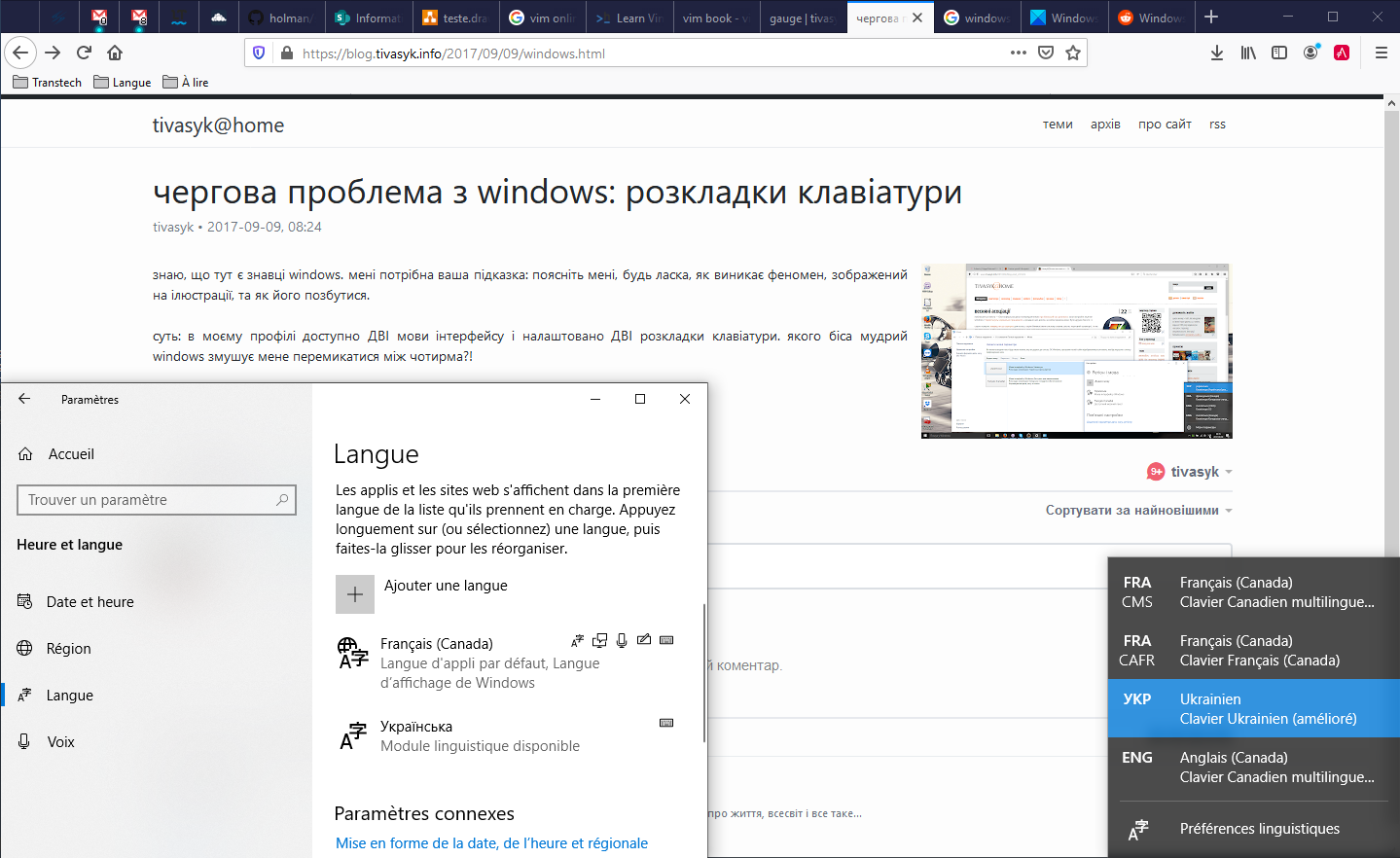Close the active чергова tab
1400x858 pixels.
pyautogui.click(x=917, y=18)
